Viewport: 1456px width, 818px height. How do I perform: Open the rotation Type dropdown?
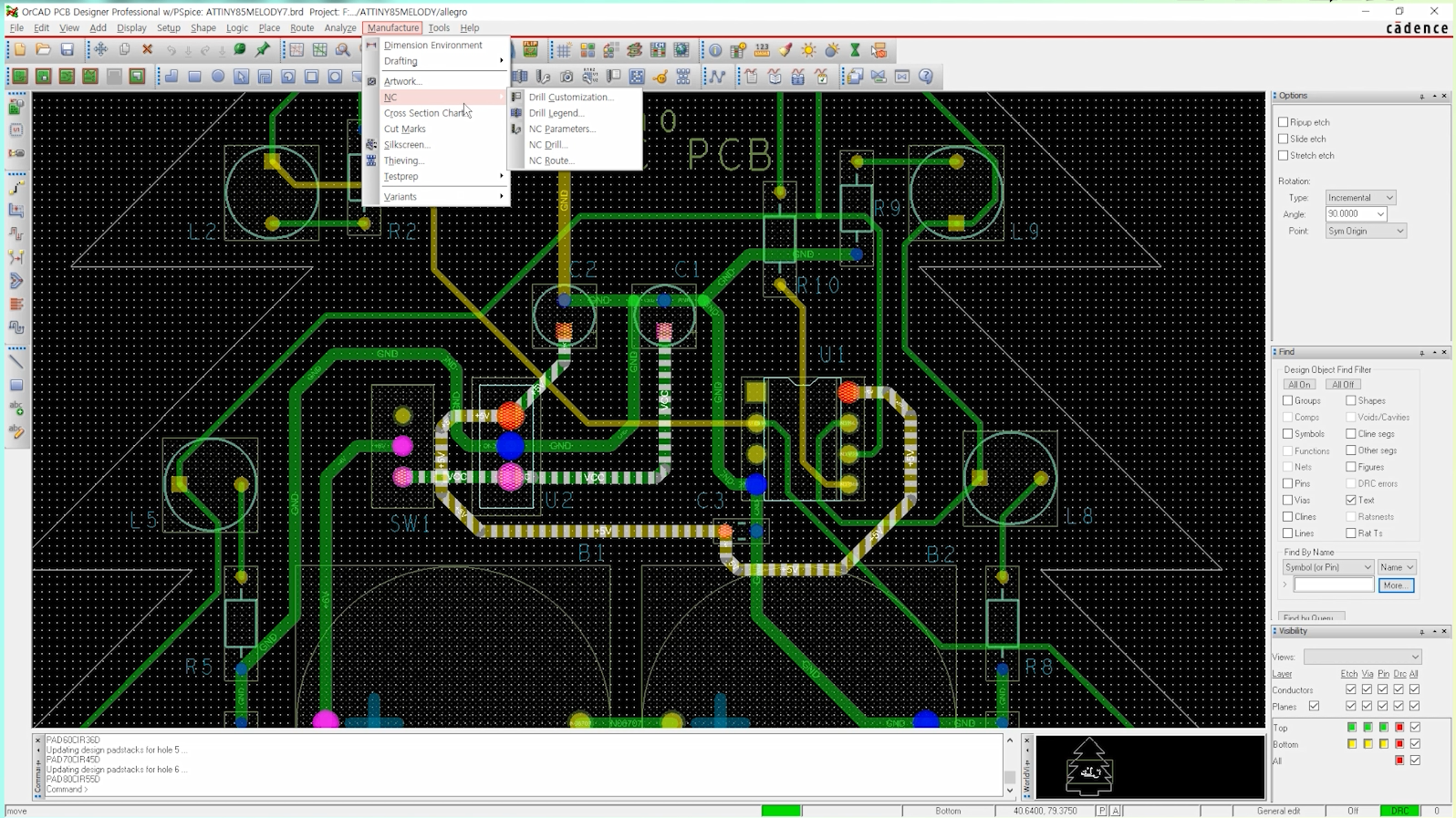coord(1360,198)
